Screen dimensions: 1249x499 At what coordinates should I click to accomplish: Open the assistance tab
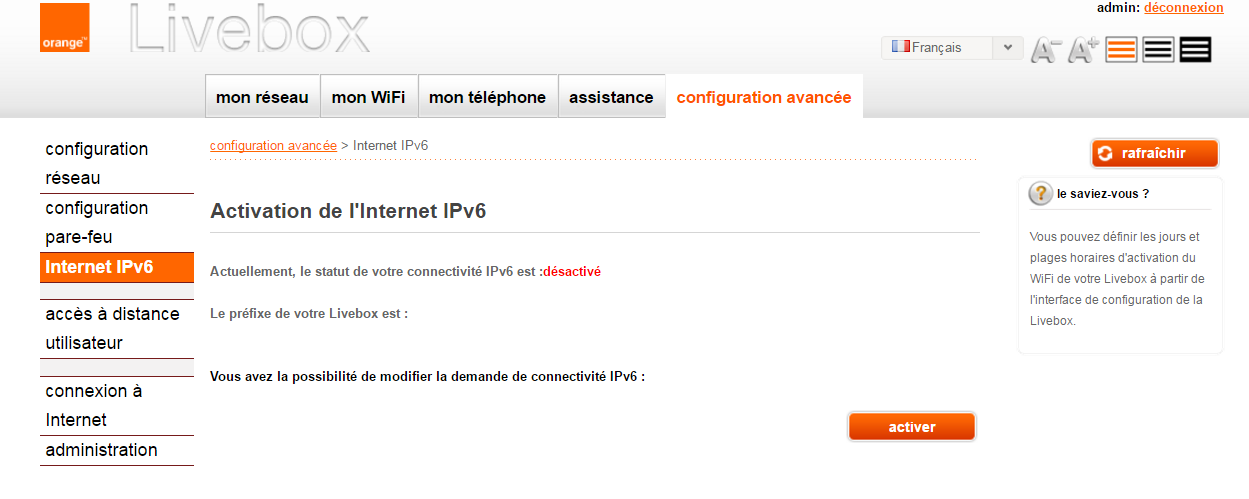click(611, 97)
